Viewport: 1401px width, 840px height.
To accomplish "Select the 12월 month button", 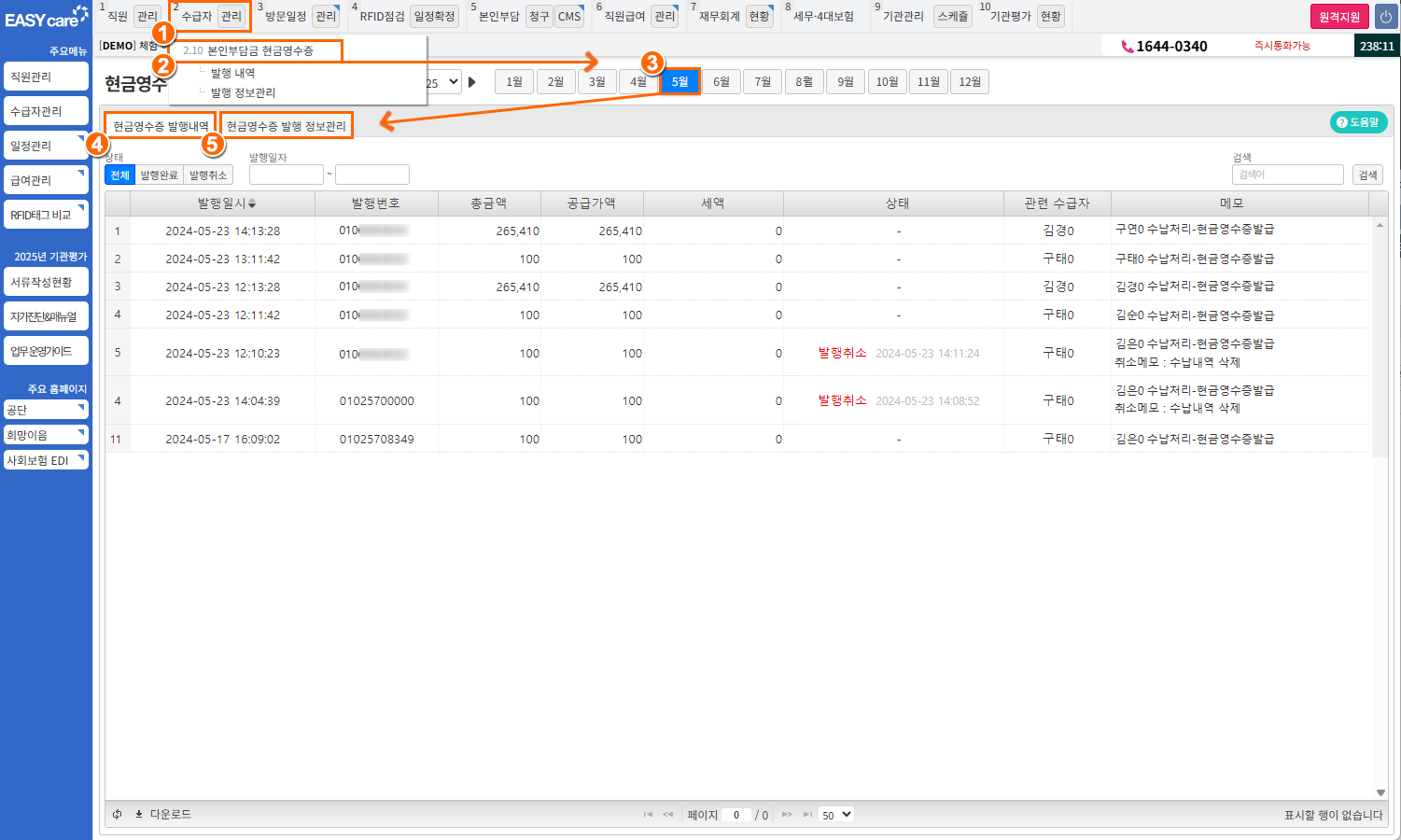I will pos(970,82).
